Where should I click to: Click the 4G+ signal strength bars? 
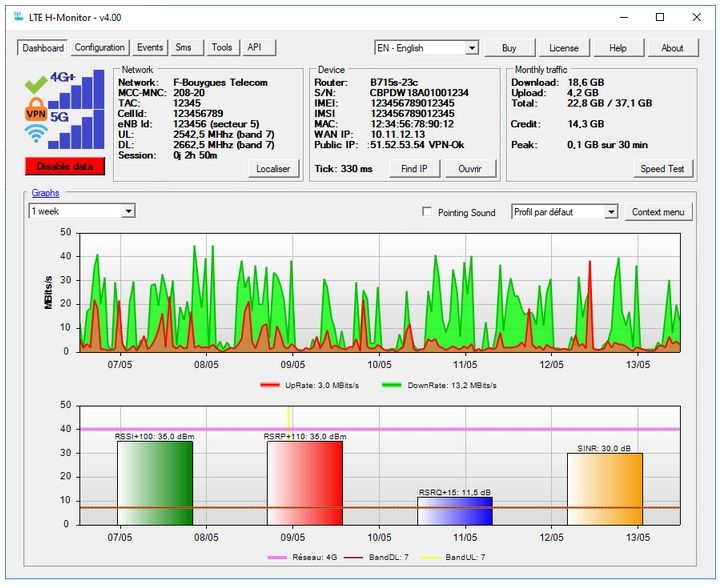coord(76,89)
